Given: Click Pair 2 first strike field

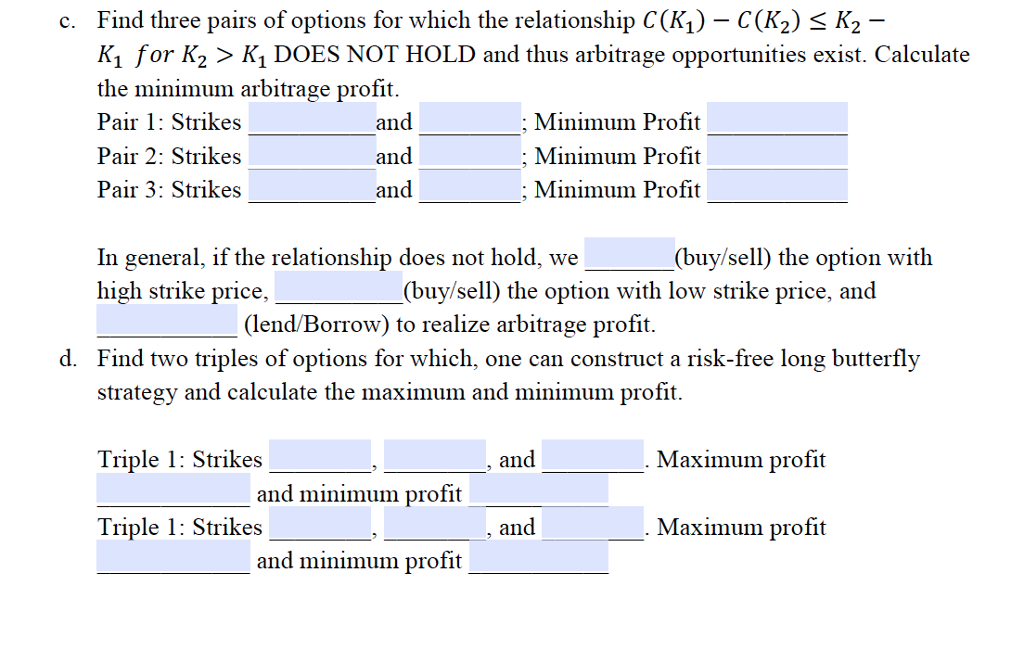Looking at the screenshot, I should pyautogui.click(x=312, y=153).
